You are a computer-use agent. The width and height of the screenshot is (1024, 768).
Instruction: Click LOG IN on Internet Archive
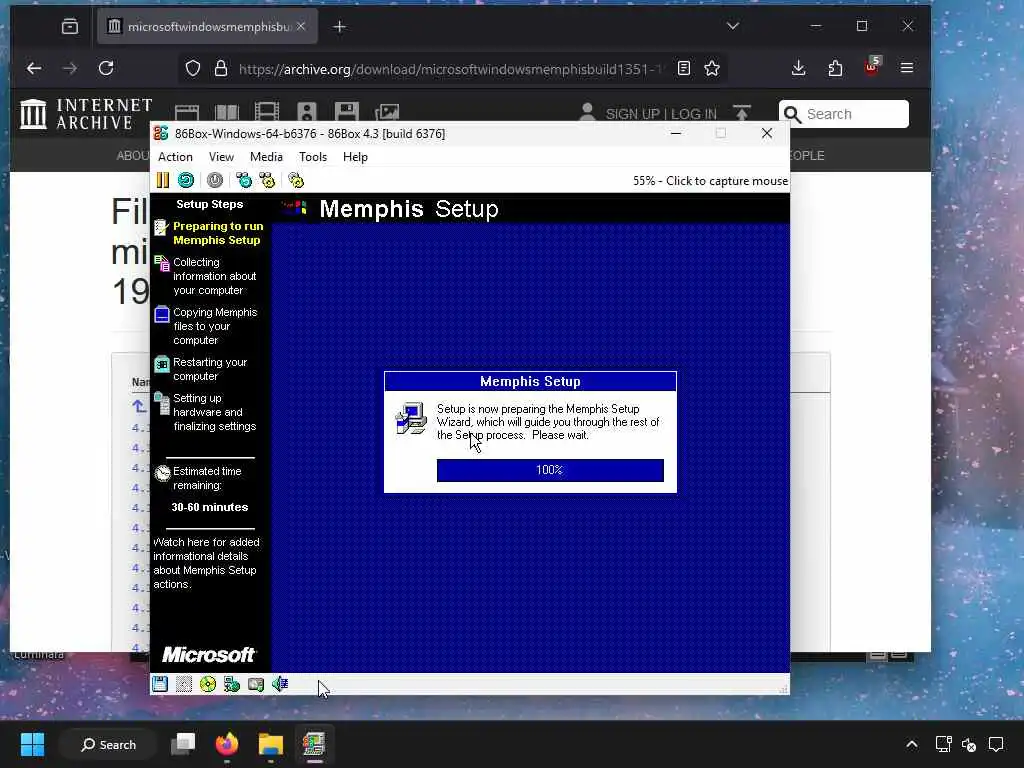[694, 114]
